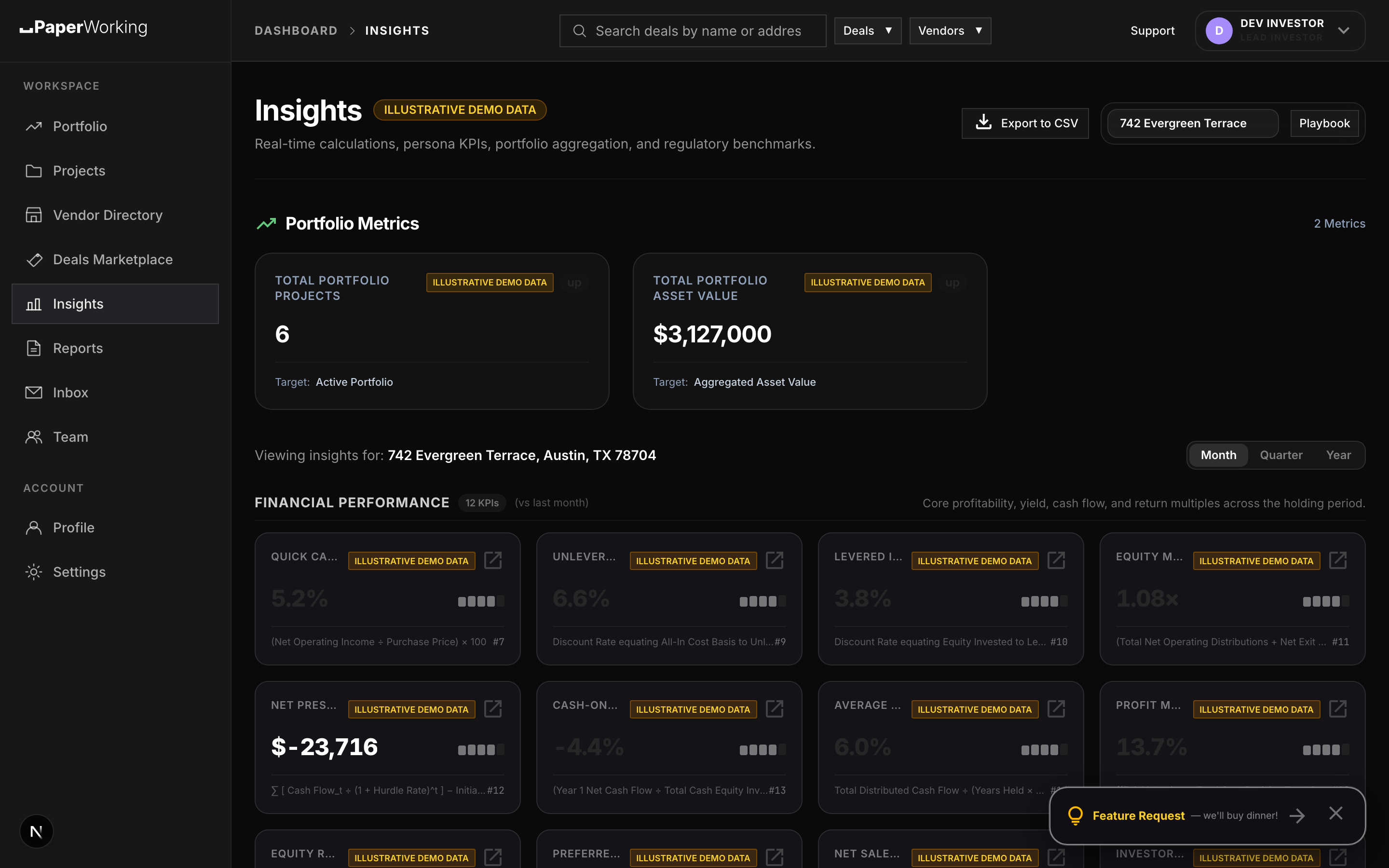Dismiss the Feature Request popup
The image size is (1389, 868).
click(1335, 814)
